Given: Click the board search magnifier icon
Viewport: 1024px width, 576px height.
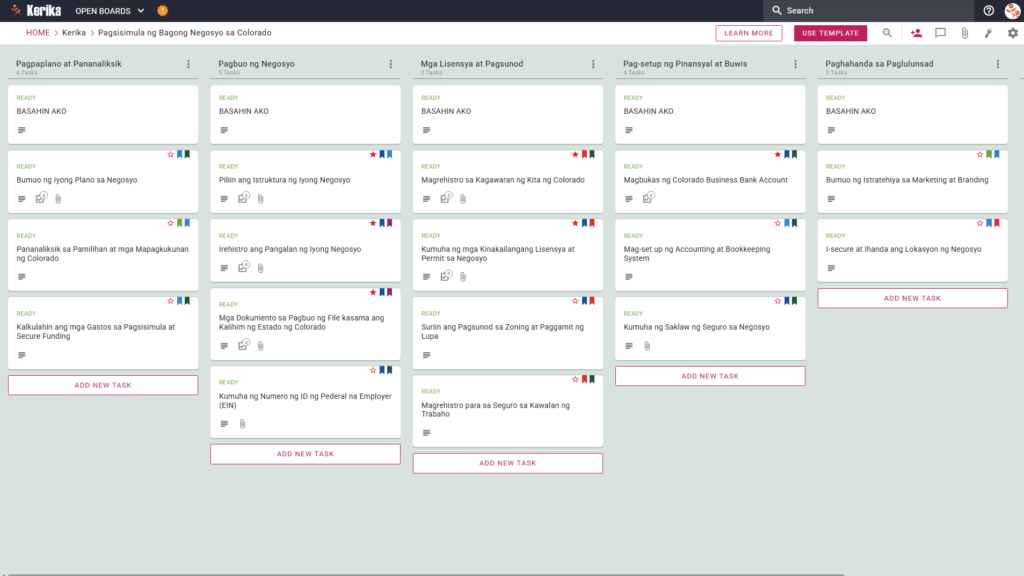Looking at the screenshot, I should tap(887, 33).
